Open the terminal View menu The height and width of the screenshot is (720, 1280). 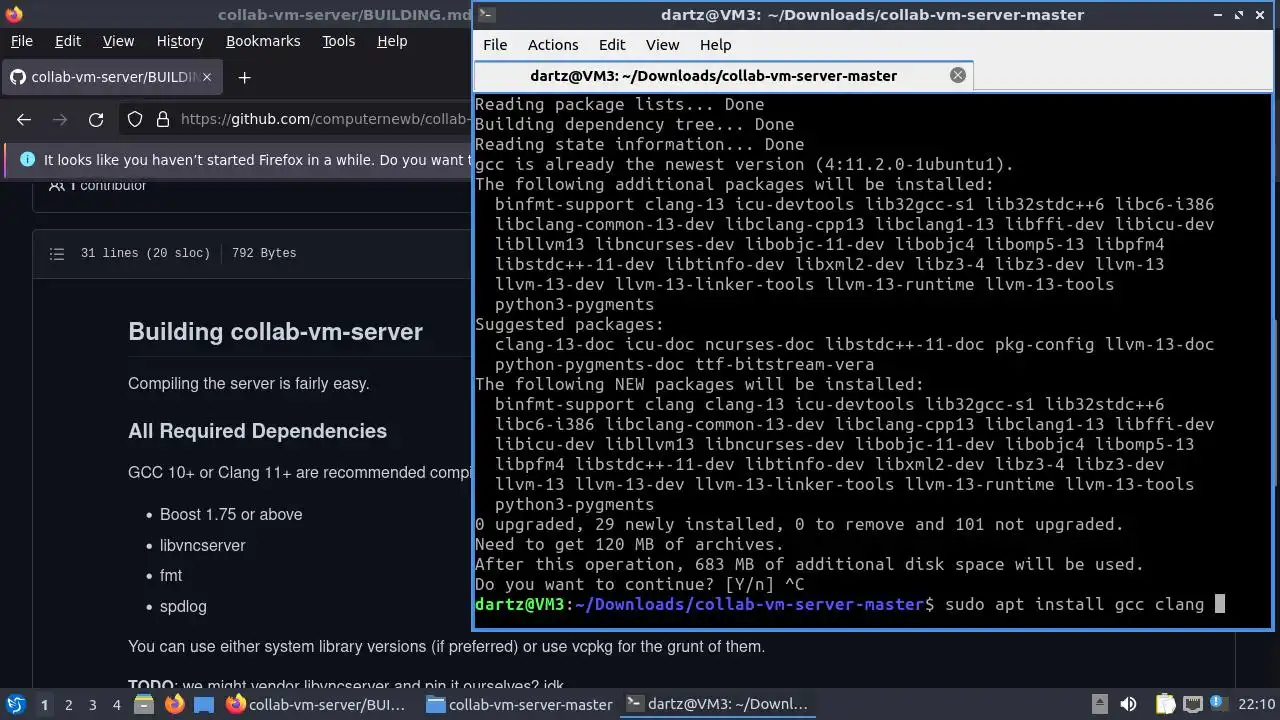(x=662, y=45)
